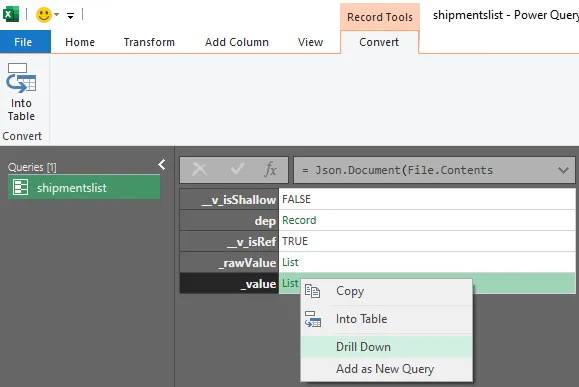The width and height of the screenshot is (579, 387).
Task: Switch to the Transform tab
Action: [x=149, y=42]
